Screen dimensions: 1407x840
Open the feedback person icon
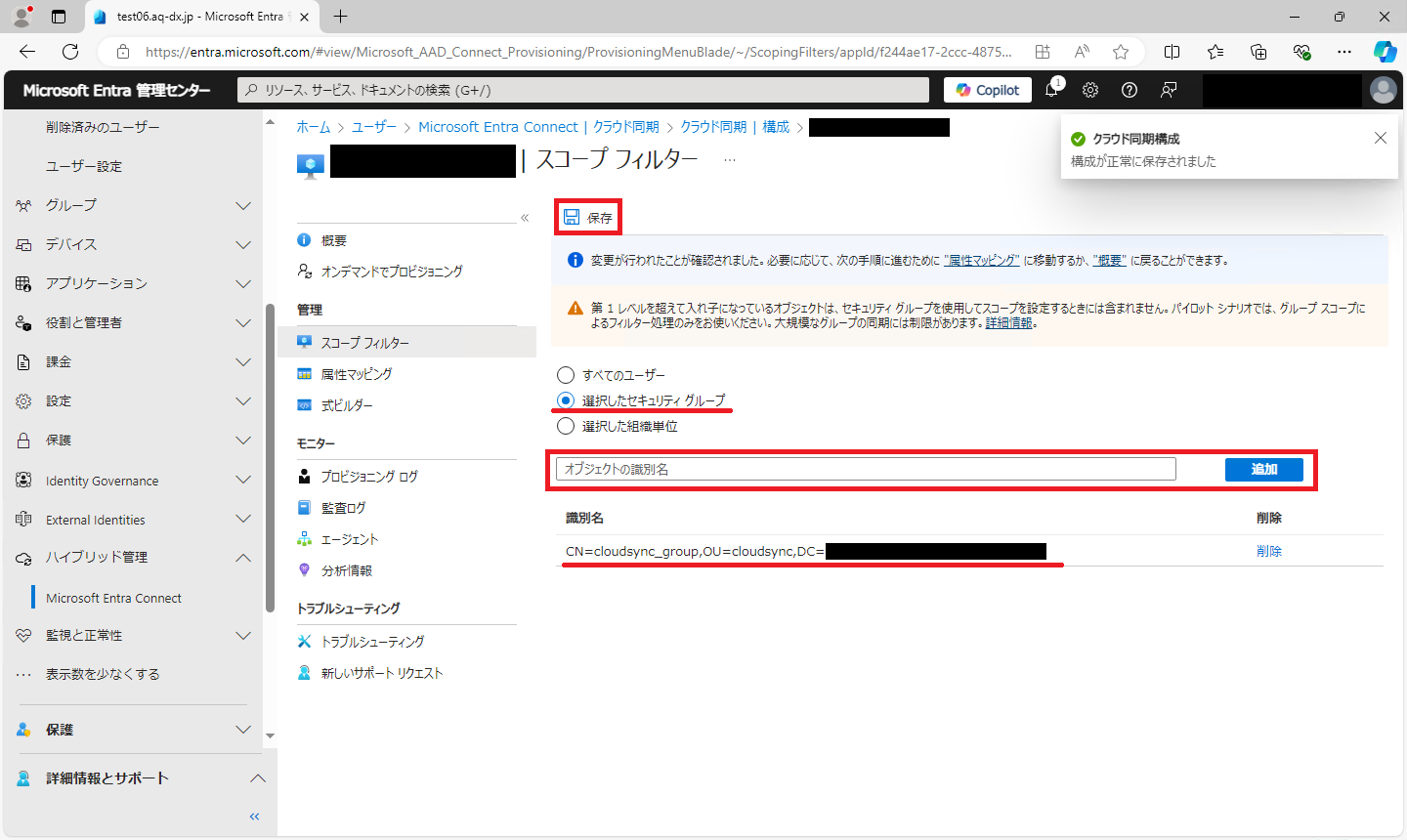tap(1169, 90)
